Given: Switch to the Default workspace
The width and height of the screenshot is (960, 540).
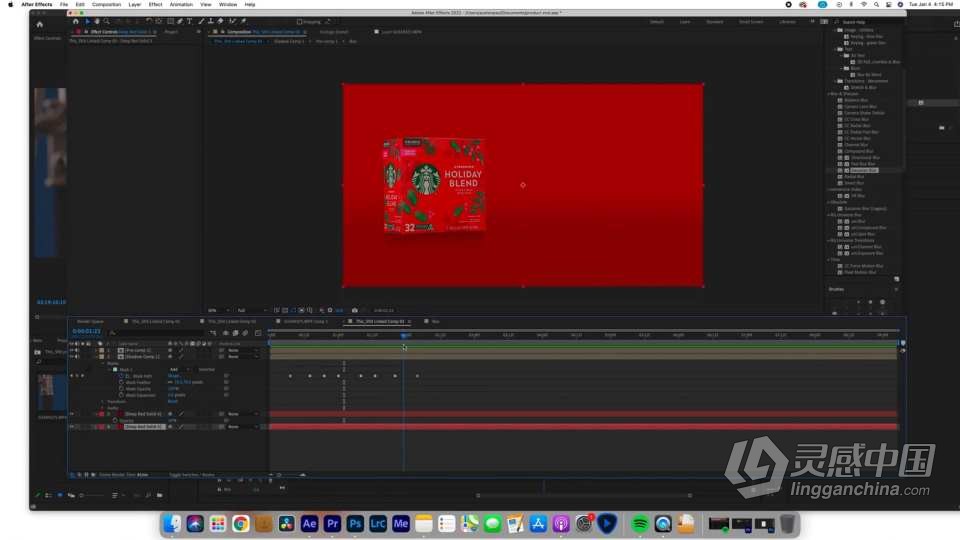Looking at the screenshot, I should point(657,22).
